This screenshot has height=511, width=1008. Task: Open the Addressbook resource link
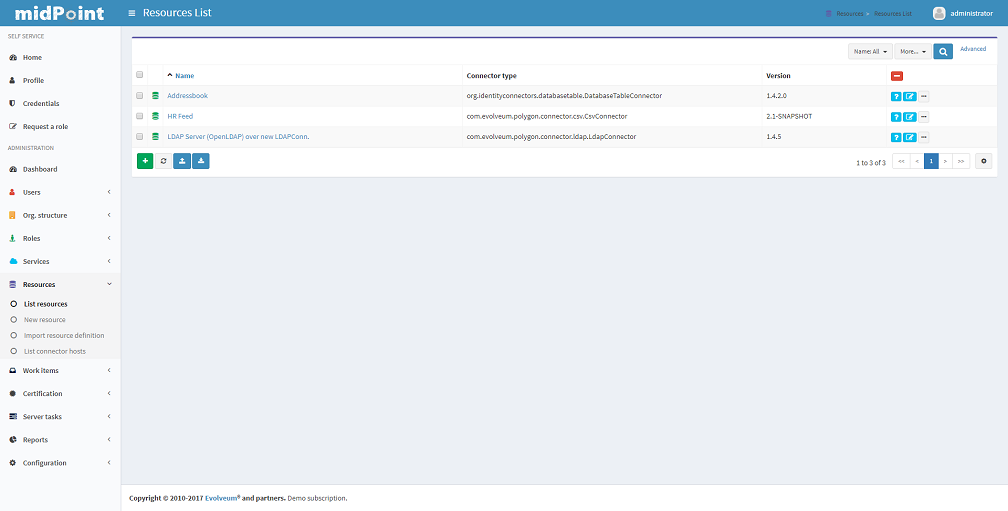click(x=187, y=96)
